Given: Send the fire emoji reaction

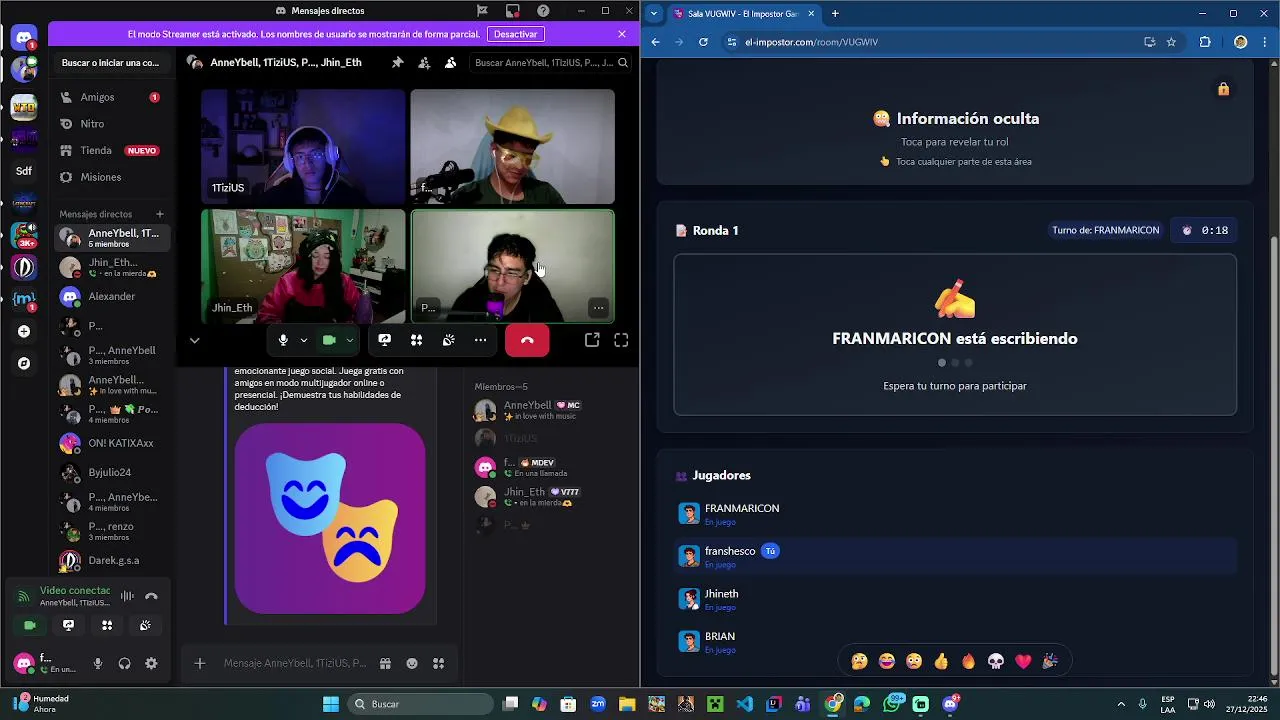Looking at the screenshot, I should coord(968,661).
